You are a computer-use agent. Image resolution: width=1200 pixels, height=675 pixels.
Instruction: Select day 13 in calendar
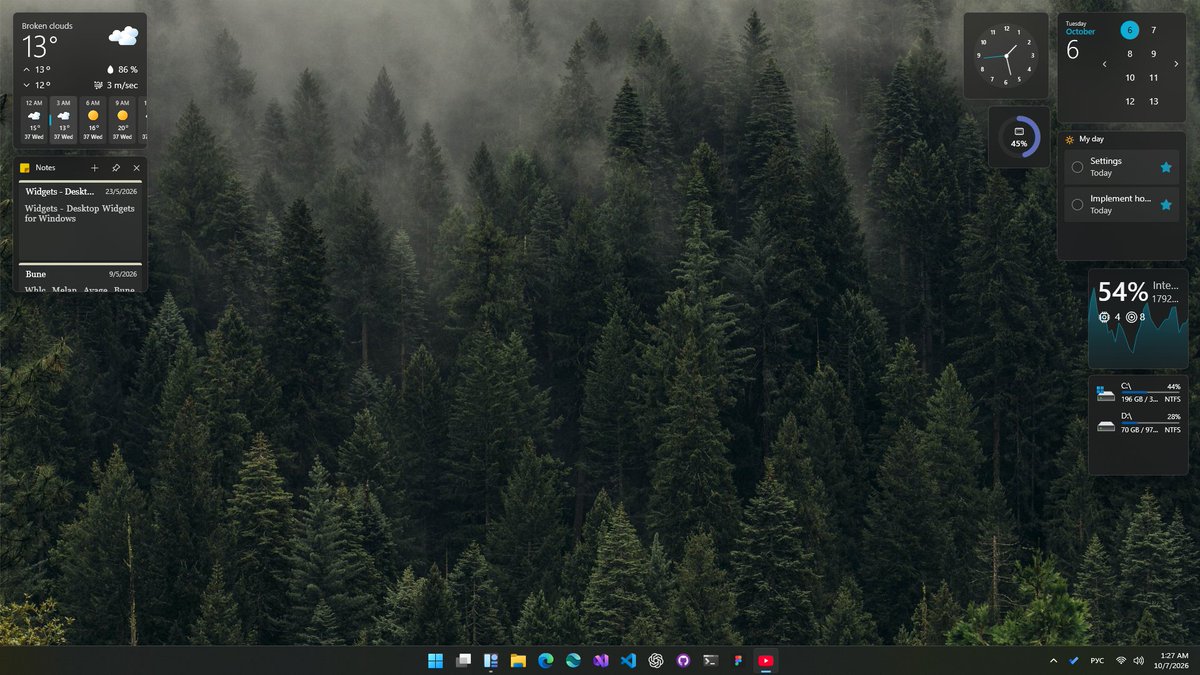(x=1153, y=102)
